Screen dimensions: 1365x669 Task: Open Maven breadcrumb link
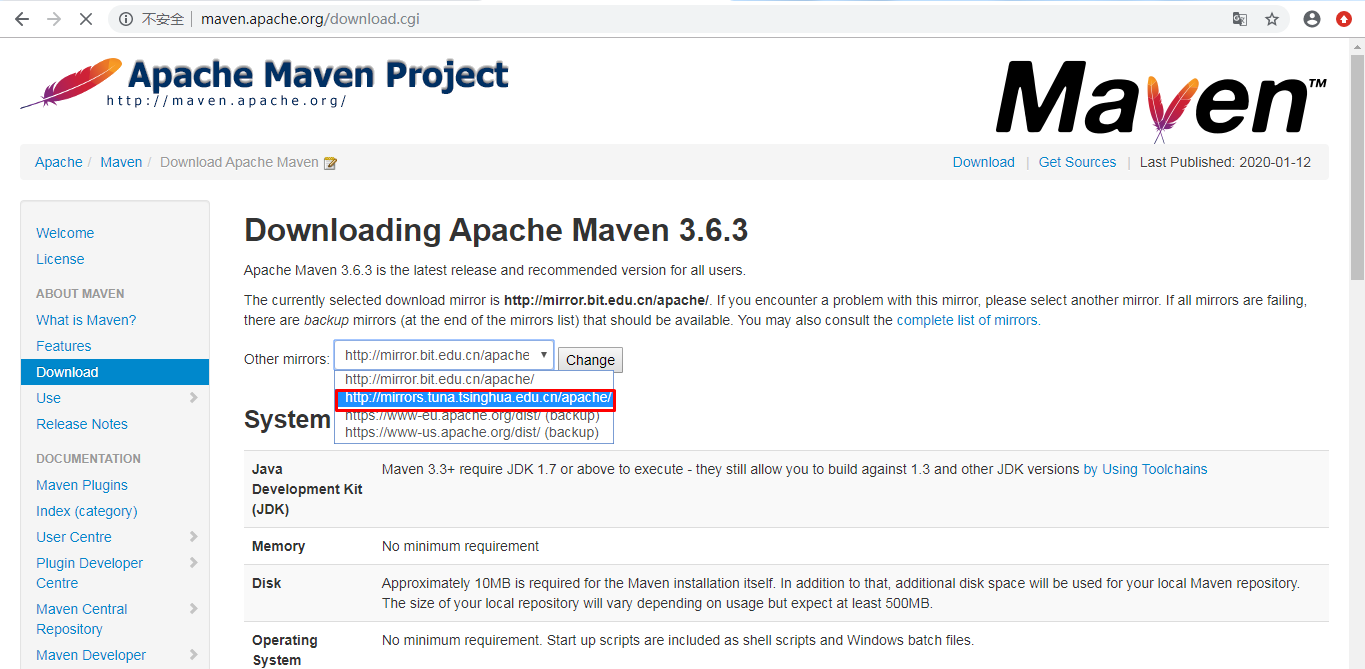[x=121, y=162]
